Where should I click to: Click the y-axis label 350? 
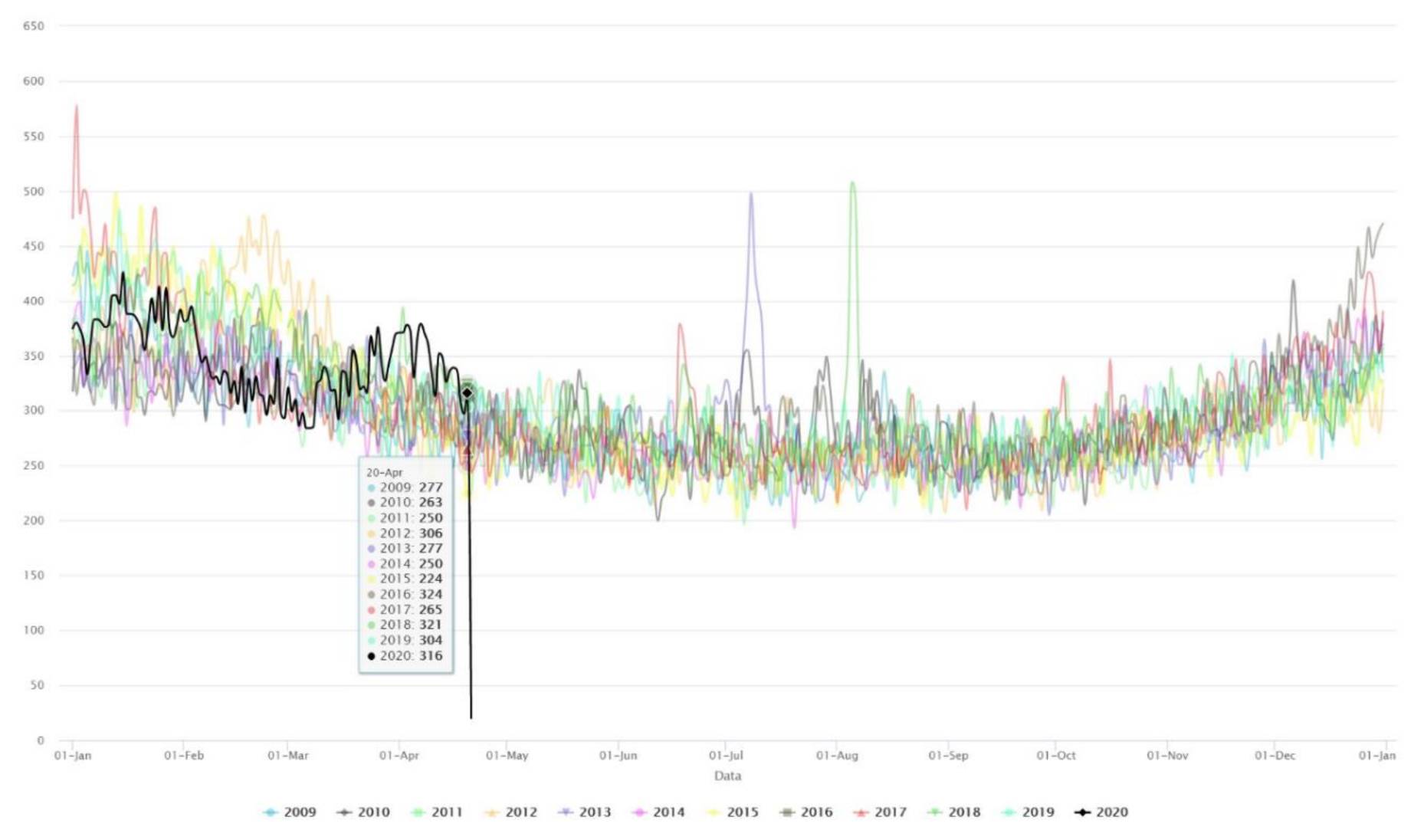click(x=34, y=356)
